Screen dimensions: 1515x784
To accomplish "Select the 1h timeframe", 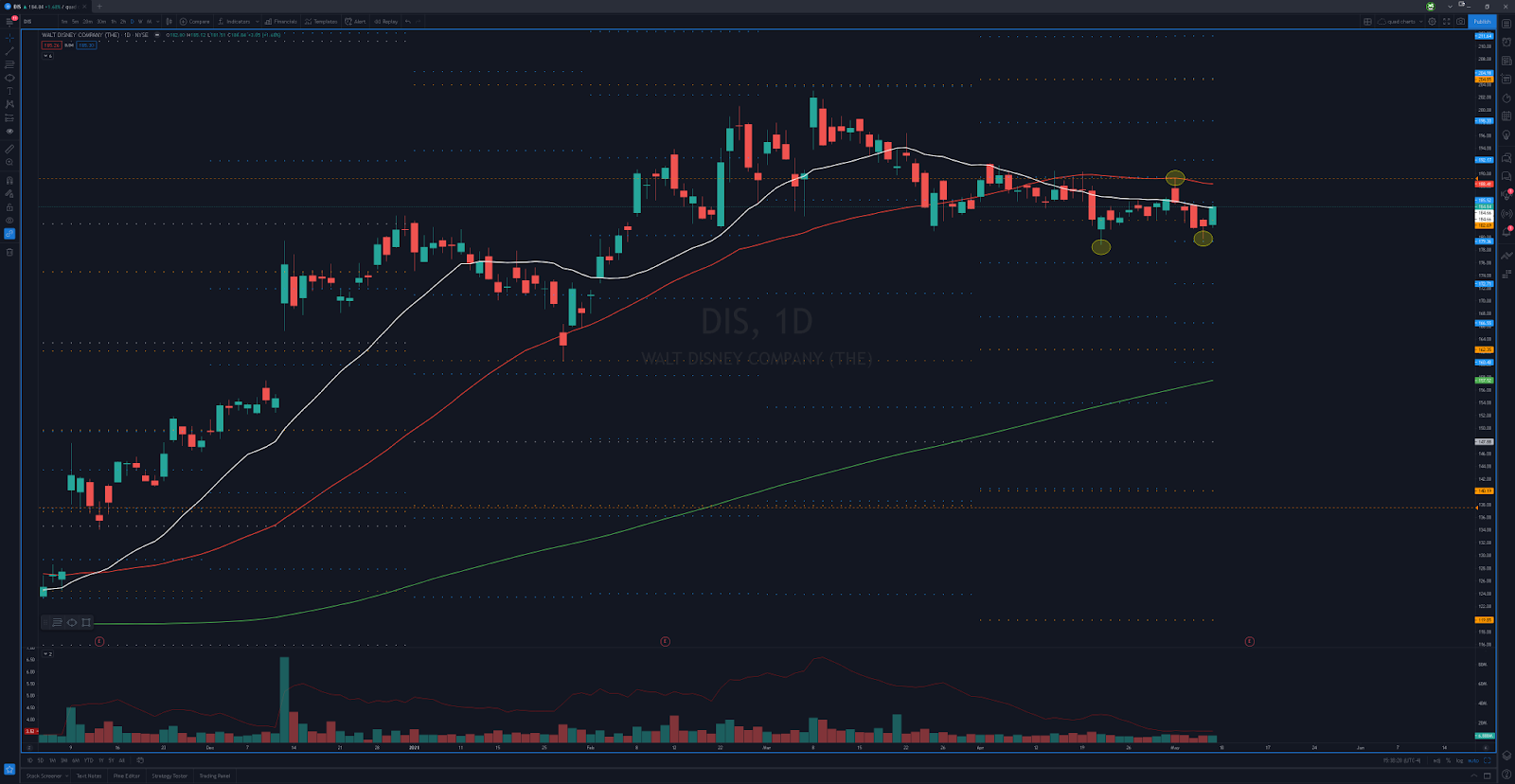I will coord(114,21).
